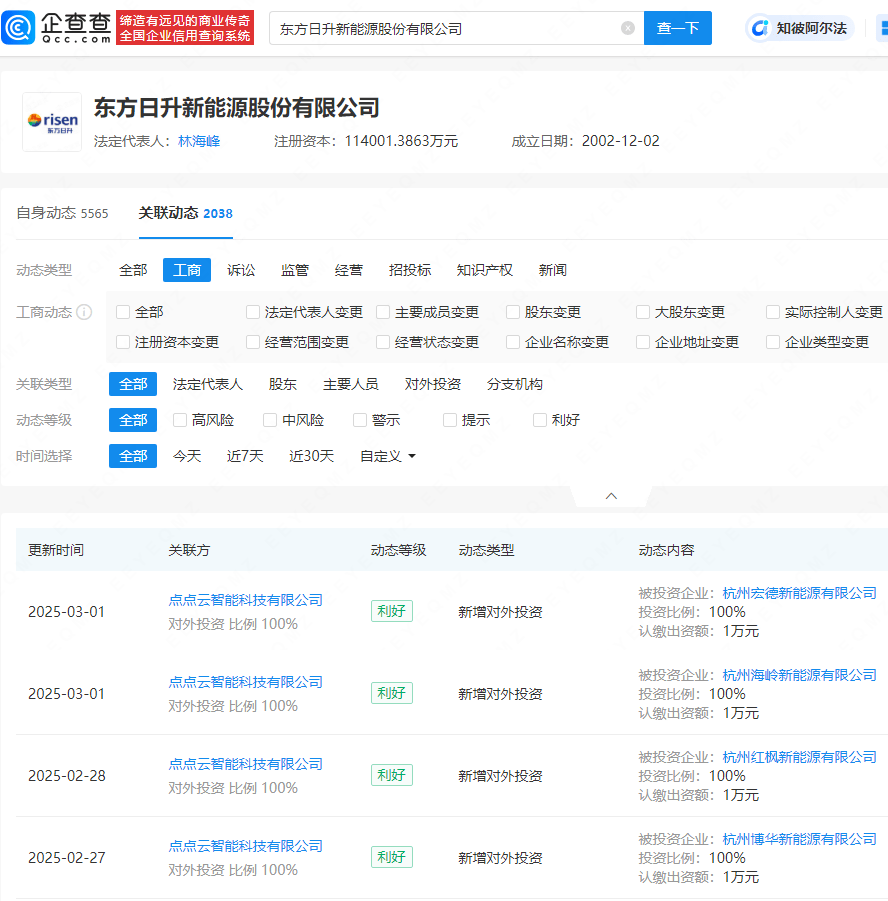The image size is (888, 901).
Task: Check the 警示 level checkbox
Action: pos(360,421)
